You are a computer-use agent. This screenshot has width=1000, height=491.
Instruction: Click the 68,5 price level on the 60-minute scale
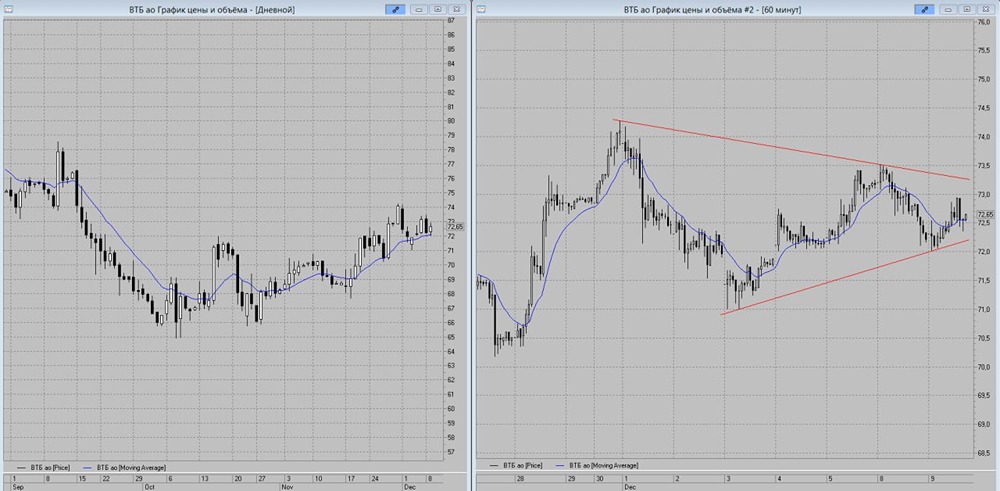tap(983, 453)
